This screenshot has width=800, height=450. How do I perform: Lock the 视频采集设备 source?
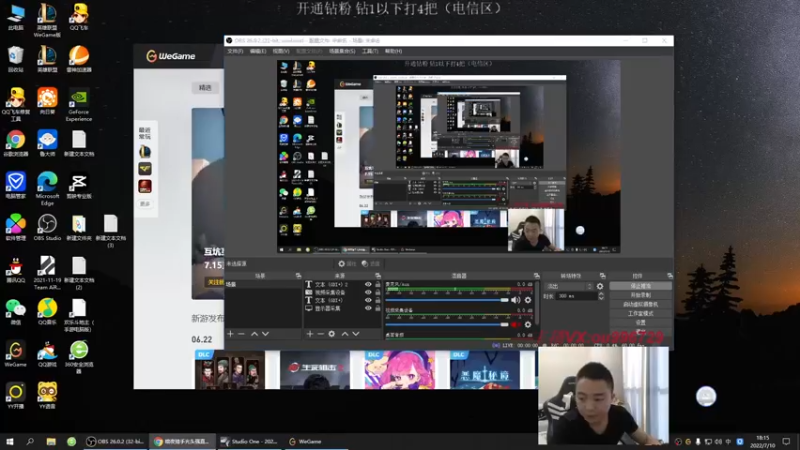coord(378,292)
